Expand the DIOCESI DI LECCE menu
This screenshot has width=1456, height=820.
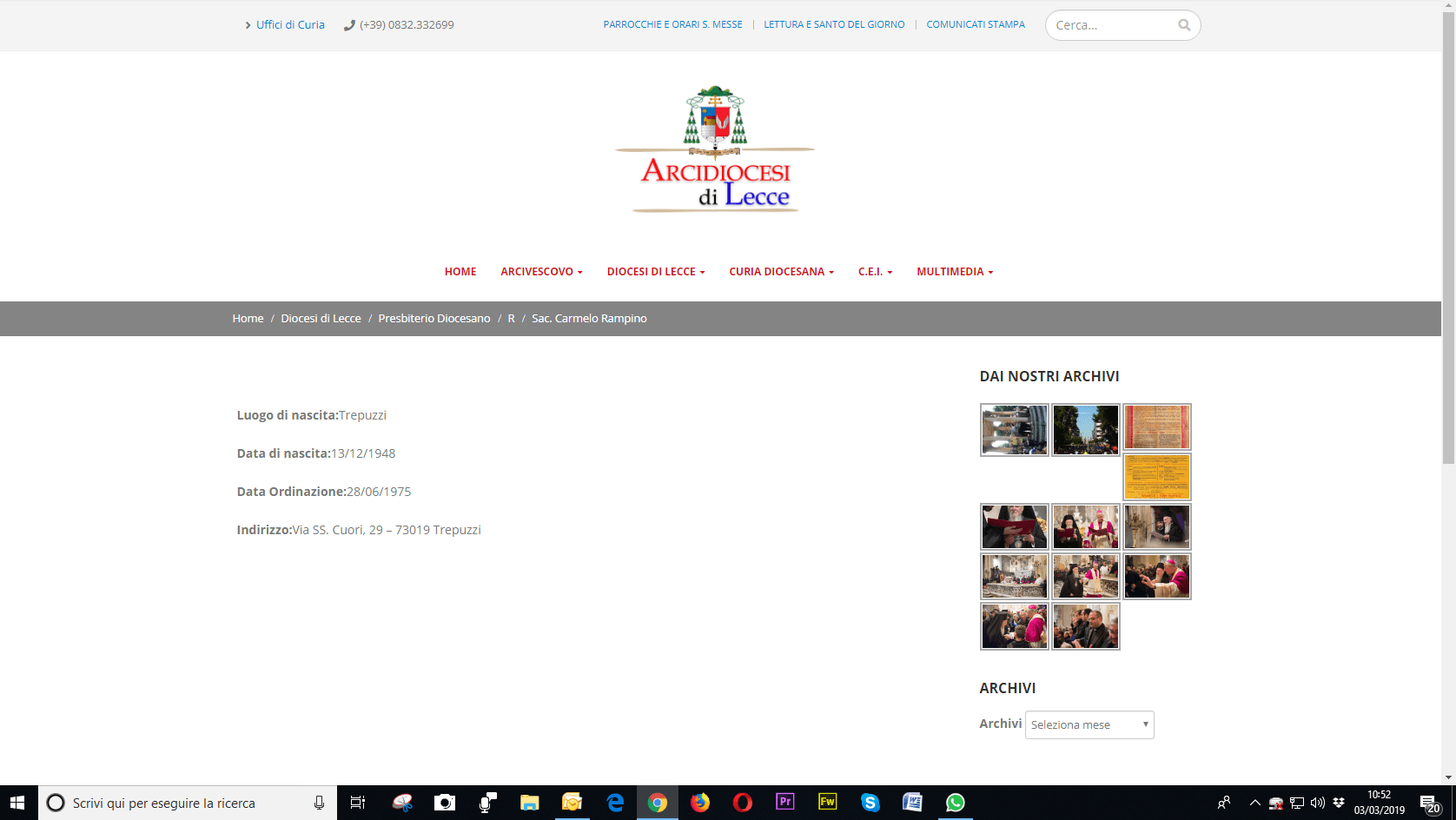tap(656, 272)
